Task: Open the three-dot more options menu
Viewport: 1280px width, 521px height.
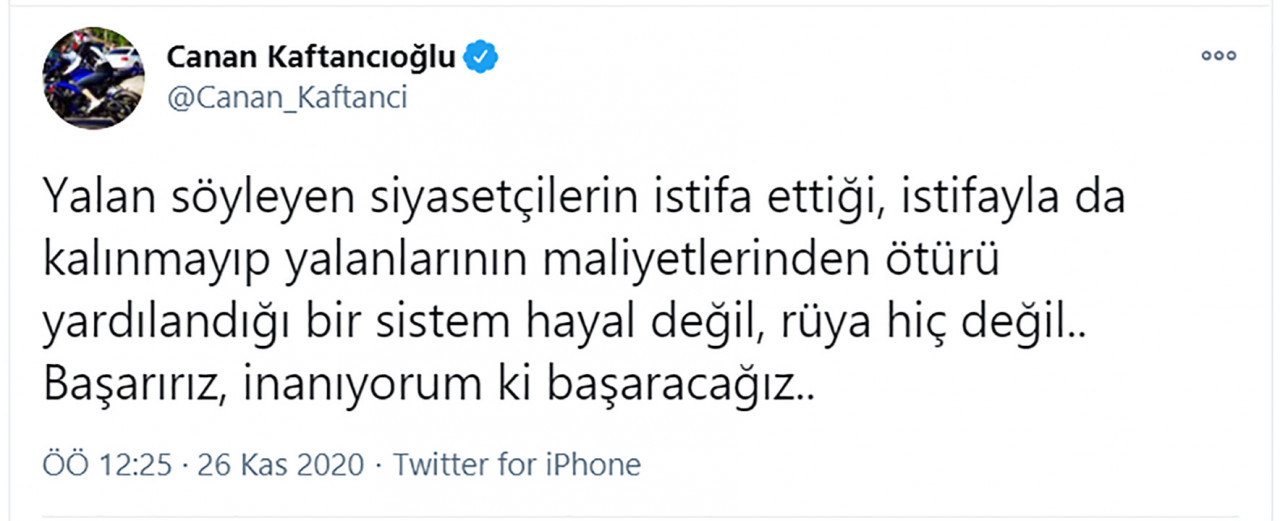Action: click(x=1218, y=56)
